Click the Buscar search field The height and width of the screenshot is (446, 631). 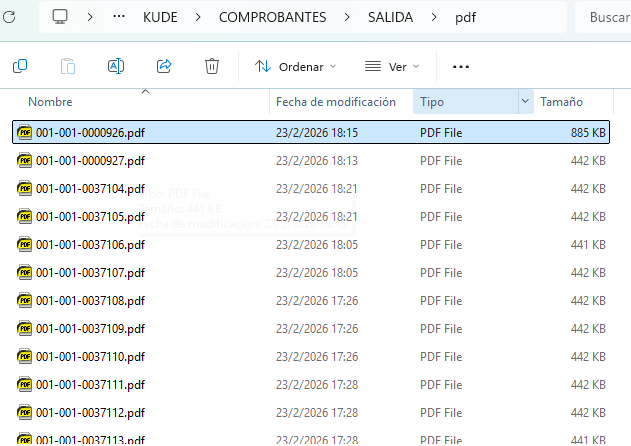pos(607,17)
